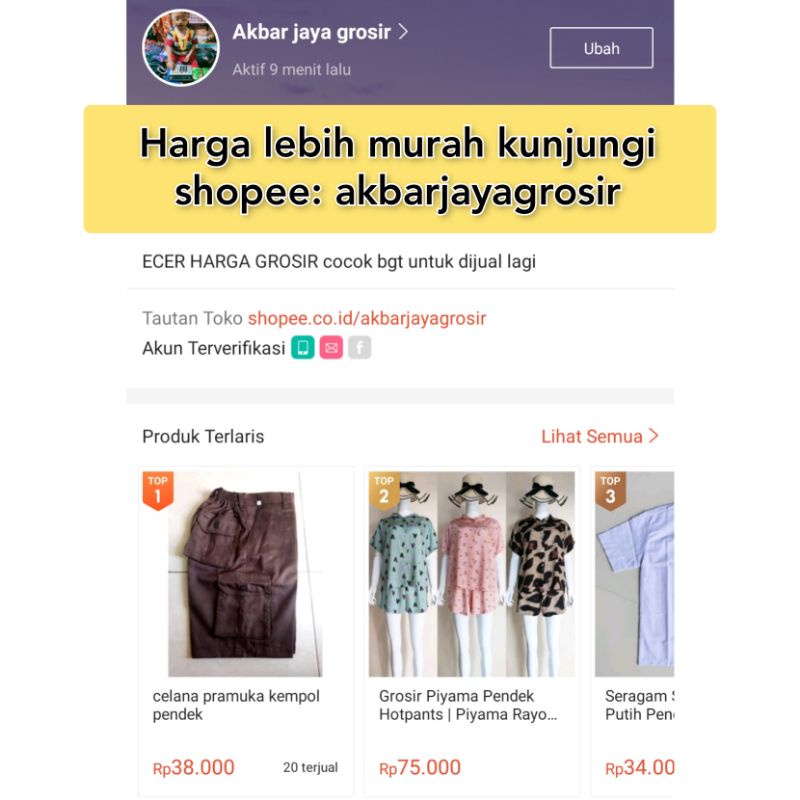This screenshot has height=800, width=800.
Task: Open shopee.co.id/akbarjayagrosir store link
Action: pyautogui.click(x=367, y=318)
